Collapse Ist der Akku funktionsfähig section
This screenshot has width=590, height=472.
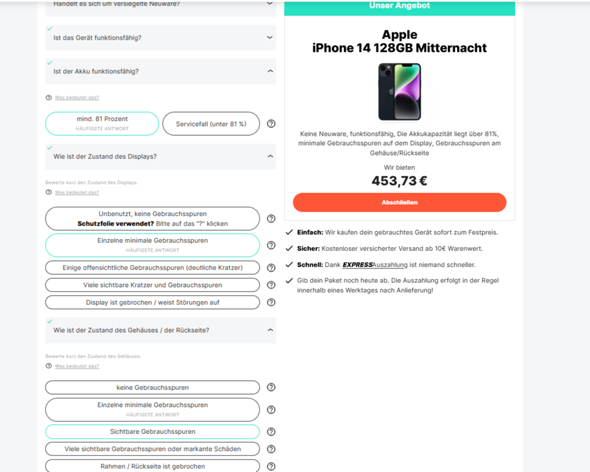(x=270, y=71)
